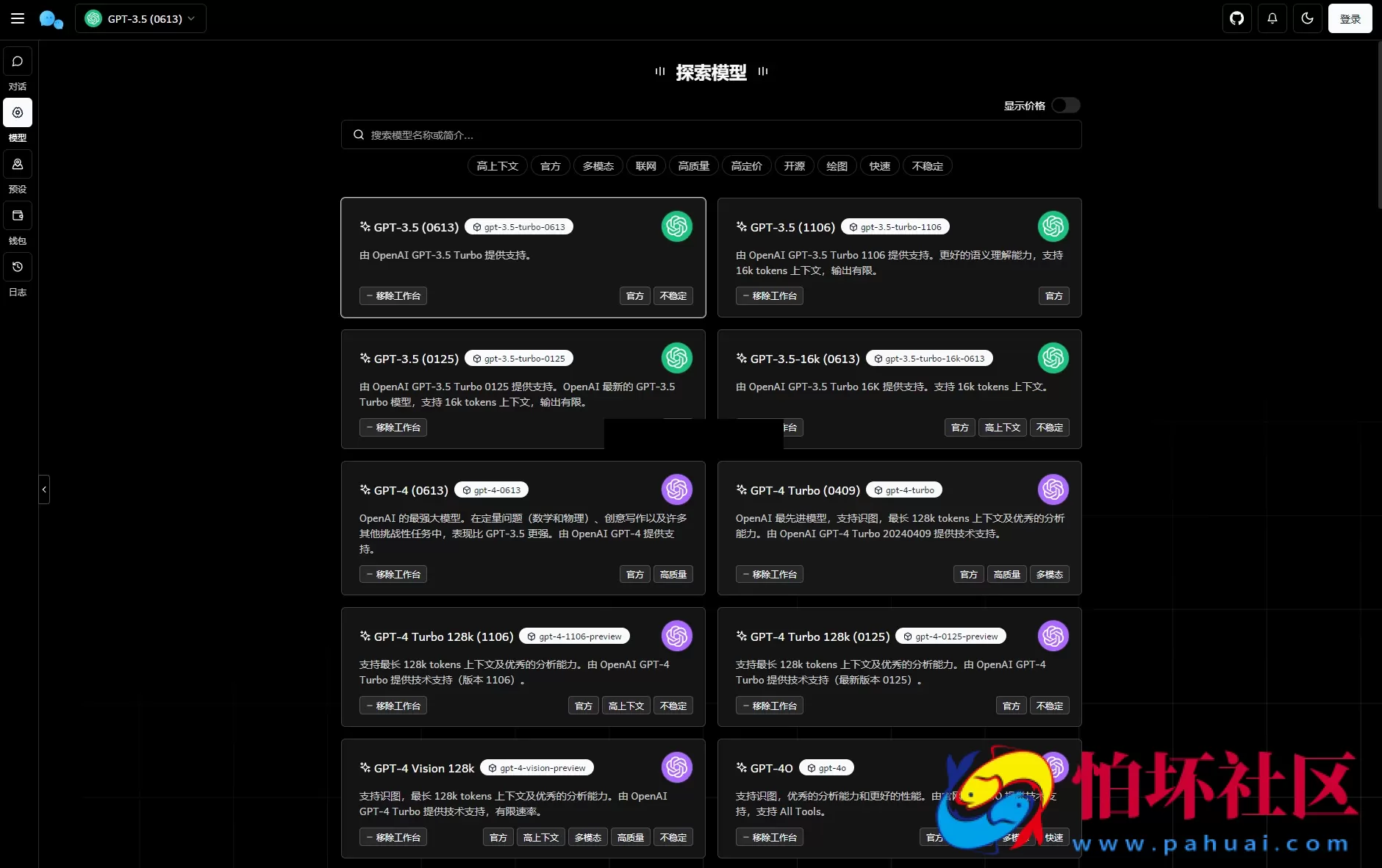This screenshot has width=1382, height=868.
Task: Click the 登录 login button
Action: (x=1350, y=18)
